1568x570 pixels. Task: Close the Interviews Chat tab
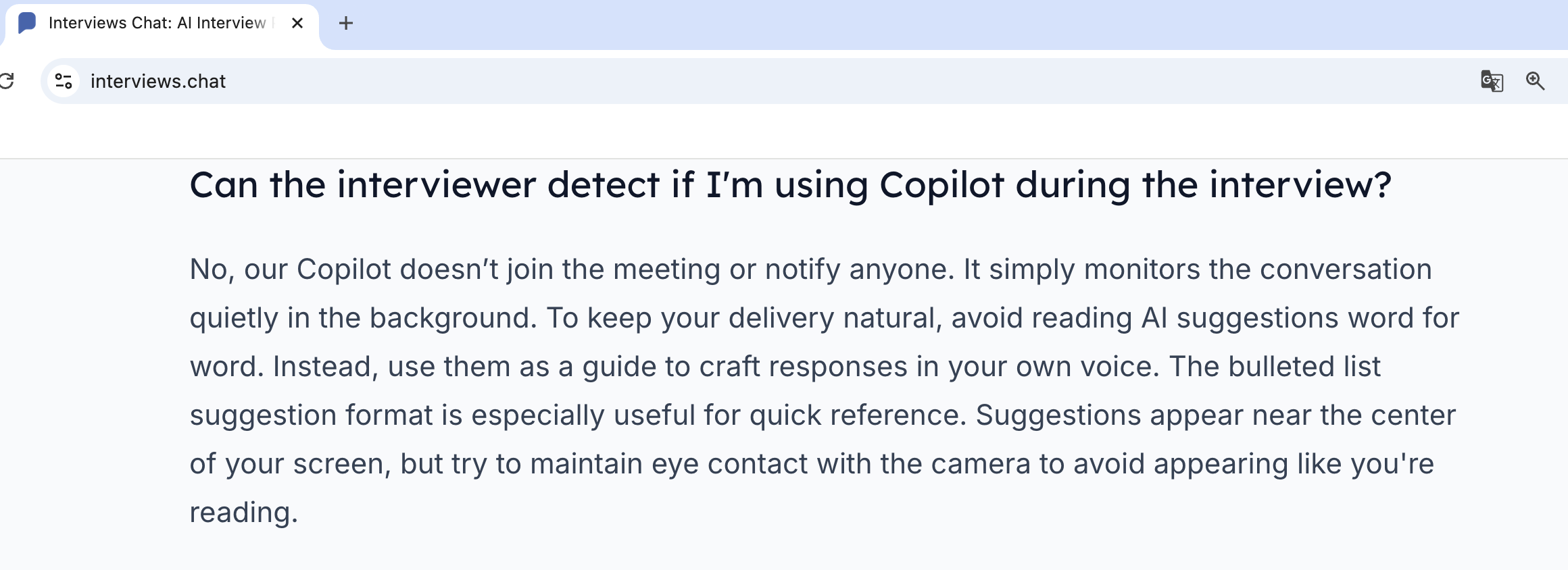pos(297,24)
